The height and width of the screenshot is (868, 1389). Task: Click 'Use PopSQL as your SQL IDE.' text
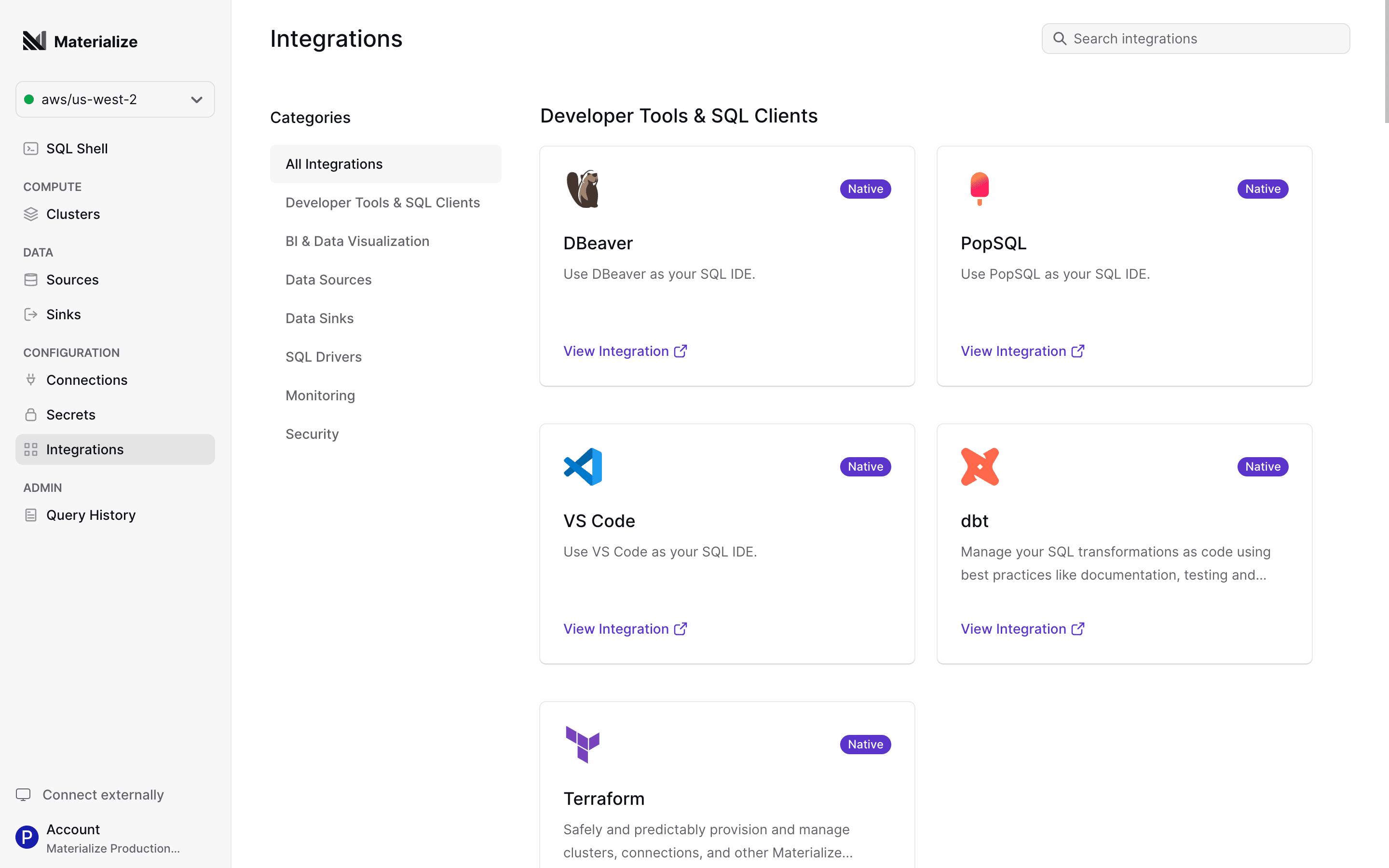tap(1055, 274)
